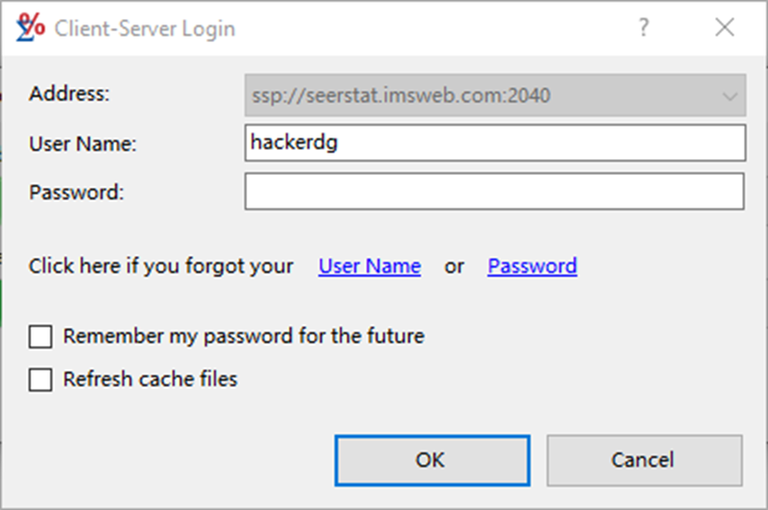This screenshot has height=510, width=768.
Task: Open the forgot User Name link
Action: coord(369,266)
